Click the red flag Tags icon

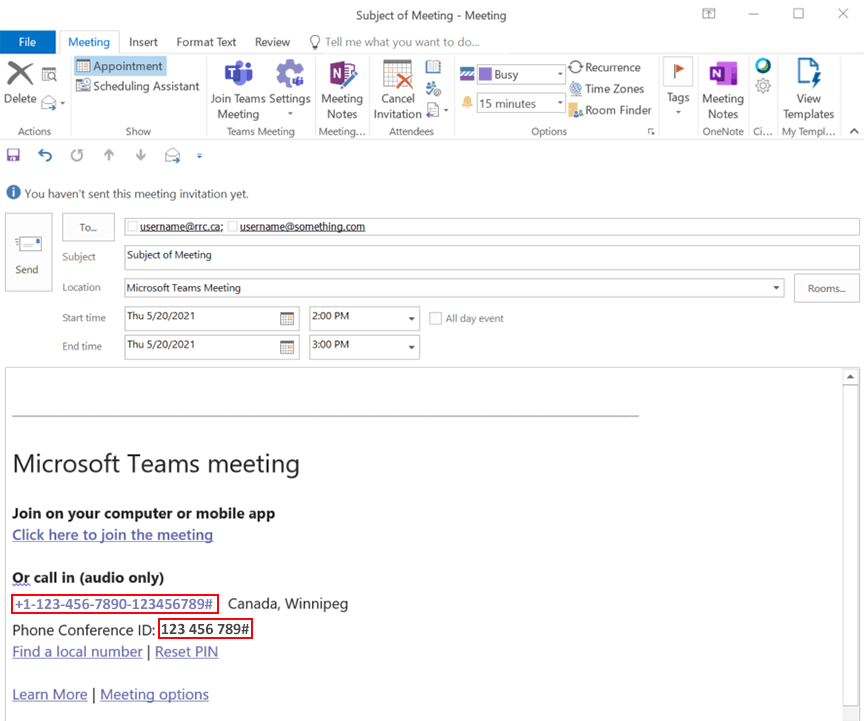click(x=678, y=71)
